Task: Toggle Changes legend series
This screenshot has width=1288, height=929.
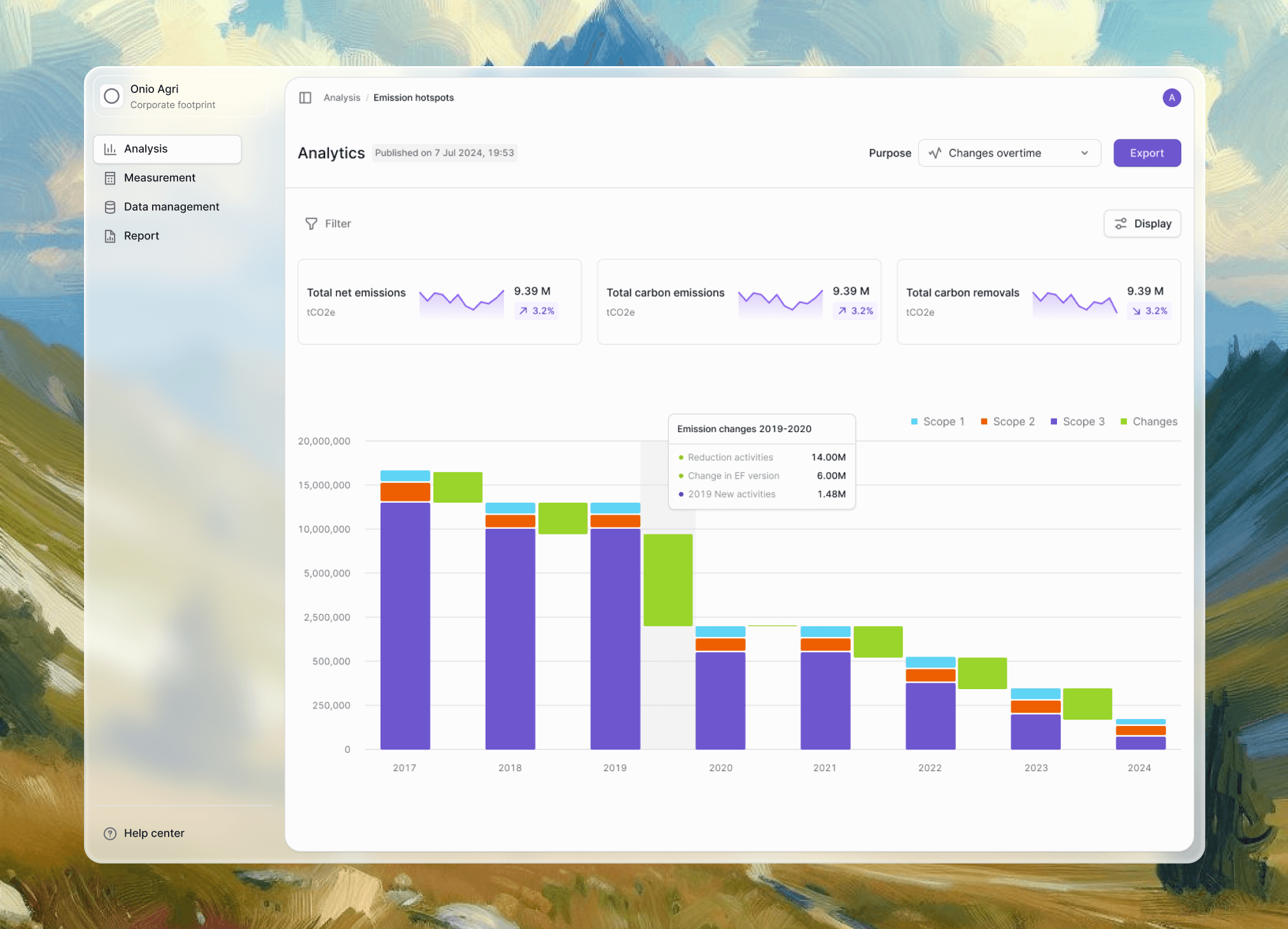Action: point(1149,422)
